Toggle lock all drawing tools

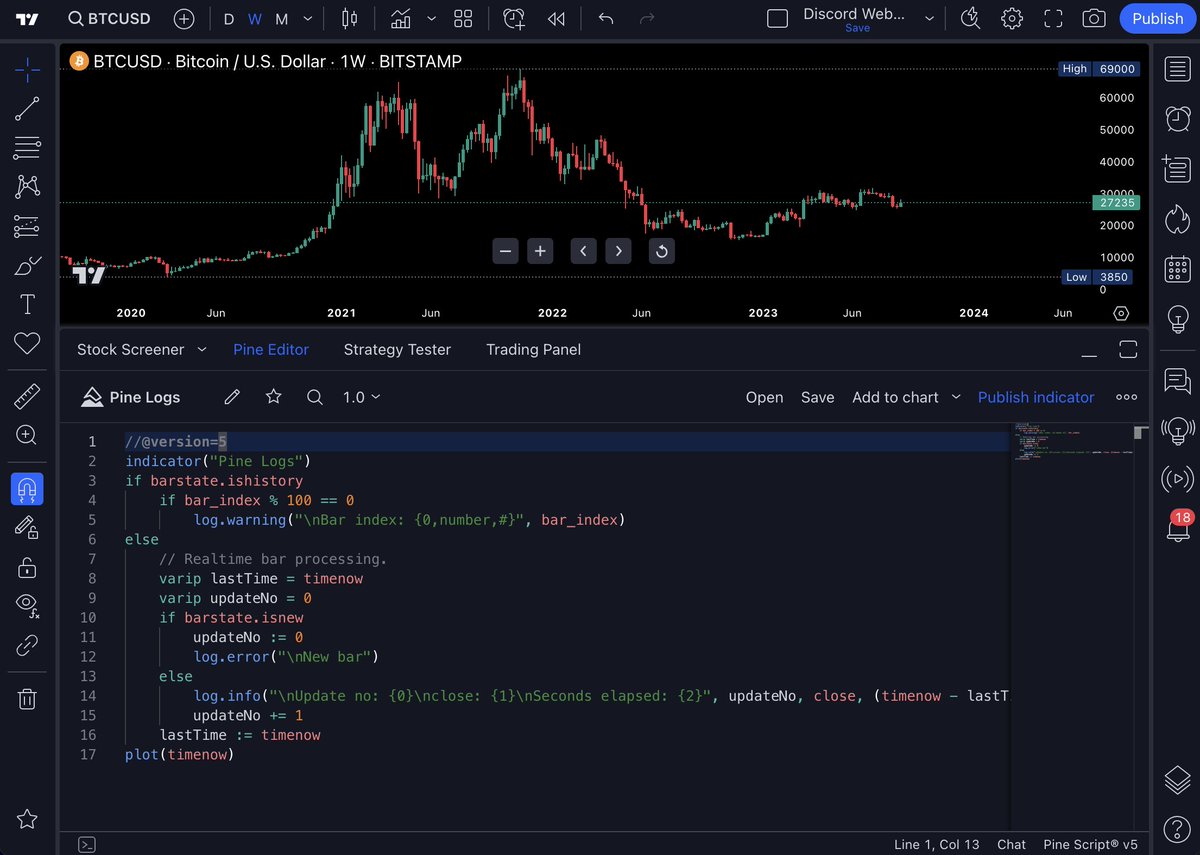[27, 567]
